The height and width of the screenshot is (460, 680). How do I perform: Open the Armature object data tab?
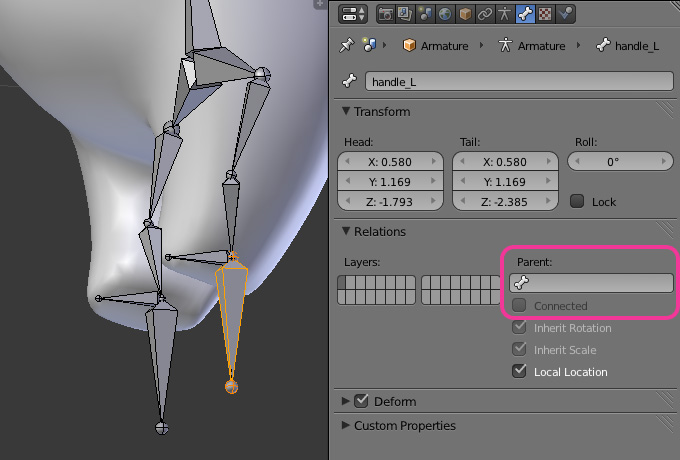click(x=504, y=14)
